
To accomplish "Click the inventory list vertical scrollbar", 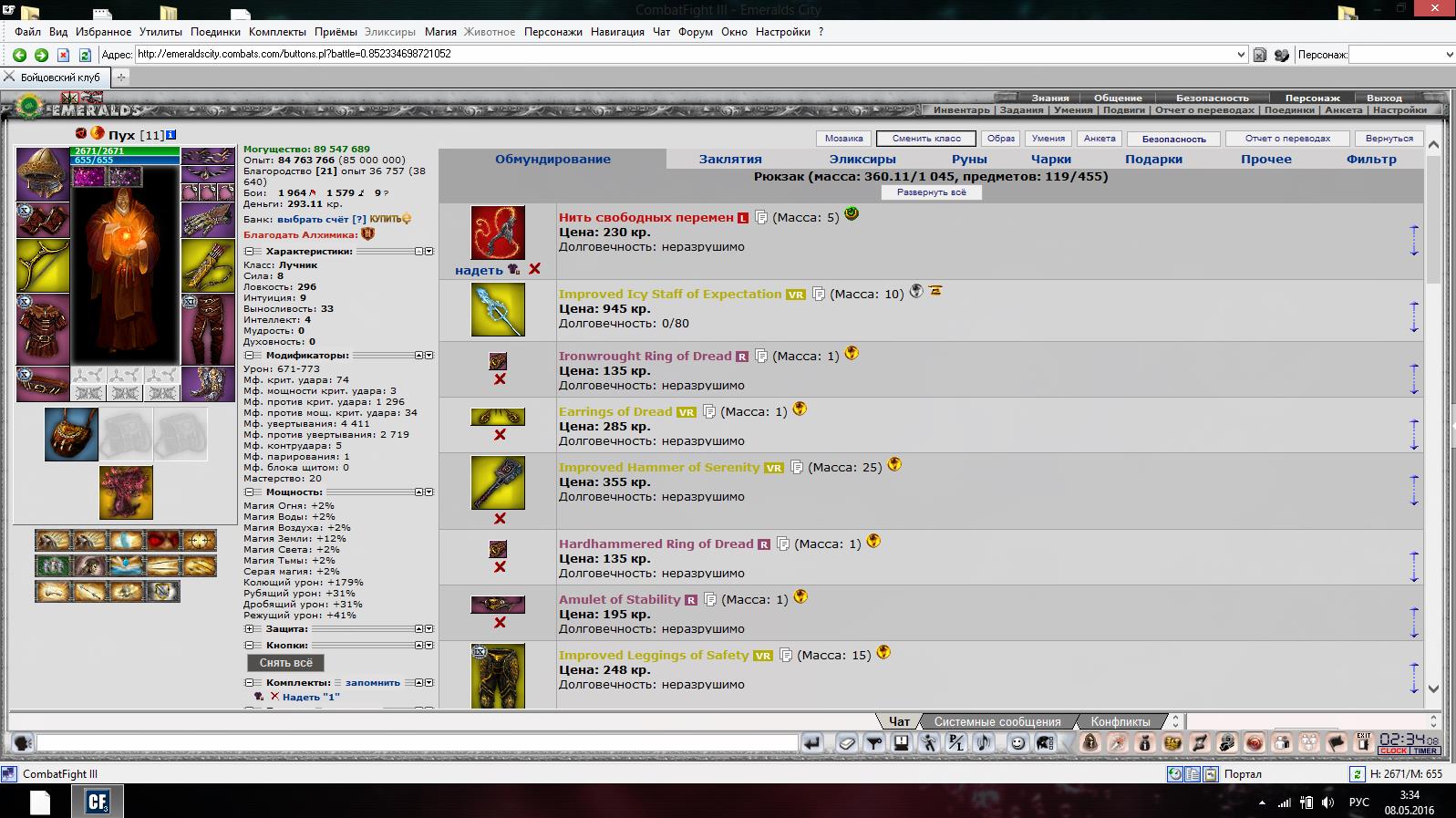I will [1432, 417].
